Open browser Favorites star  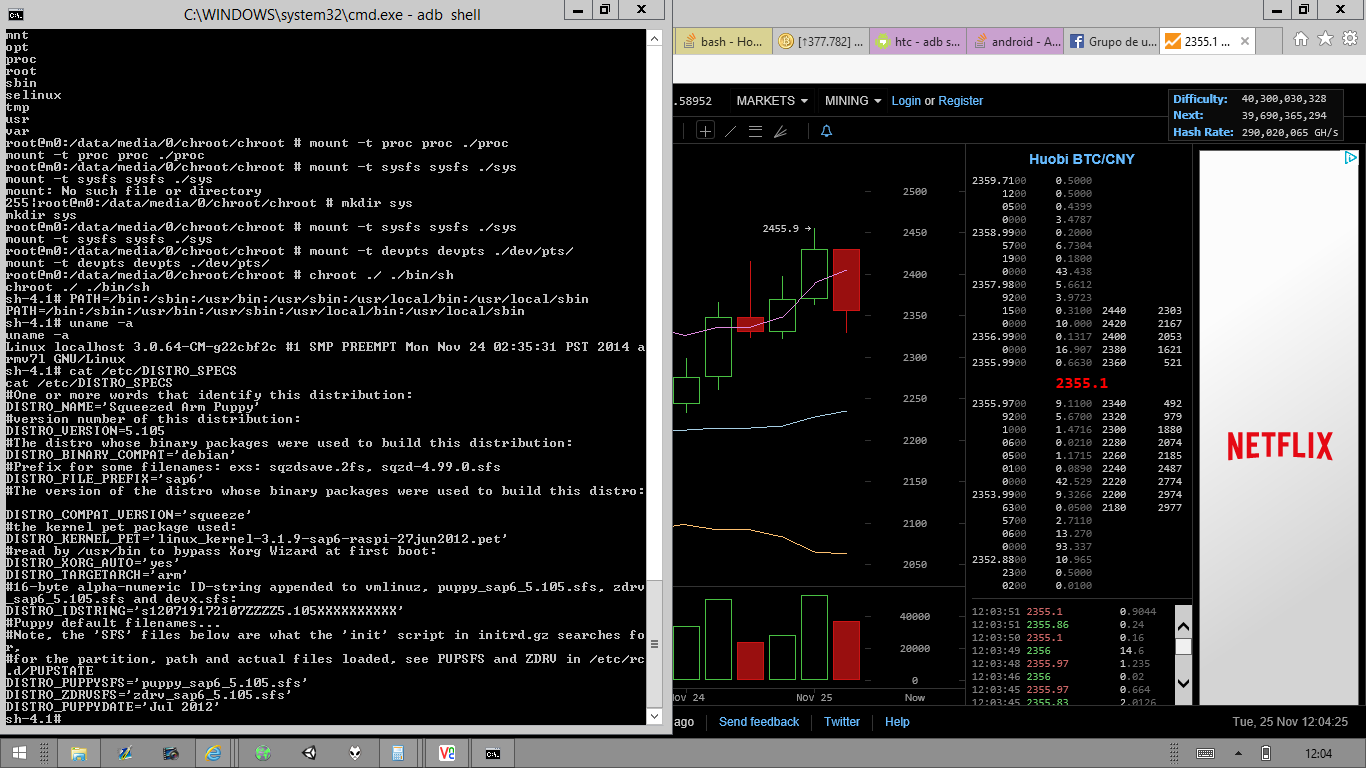tap(1325, 39)
